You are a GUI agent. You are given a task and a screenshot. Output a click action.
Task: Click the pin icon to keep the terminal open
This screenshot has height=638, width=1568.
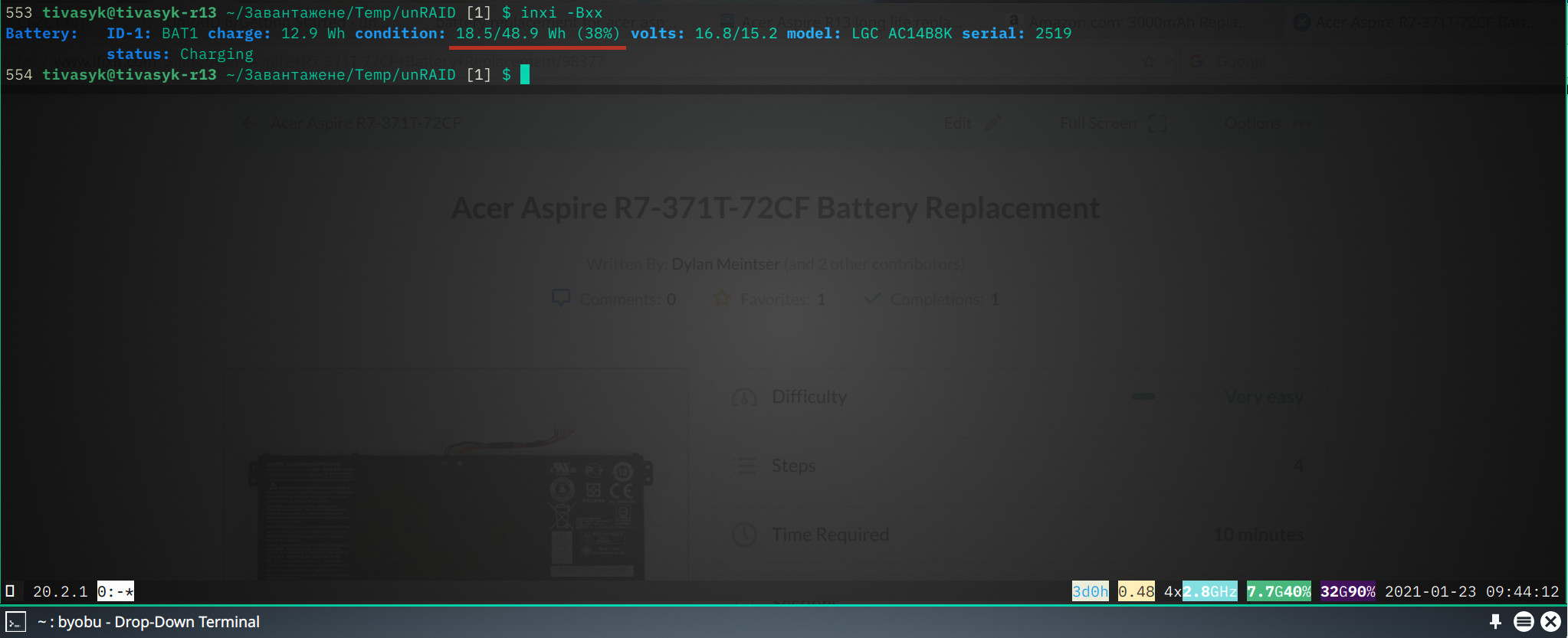[x=1495, y=622]
